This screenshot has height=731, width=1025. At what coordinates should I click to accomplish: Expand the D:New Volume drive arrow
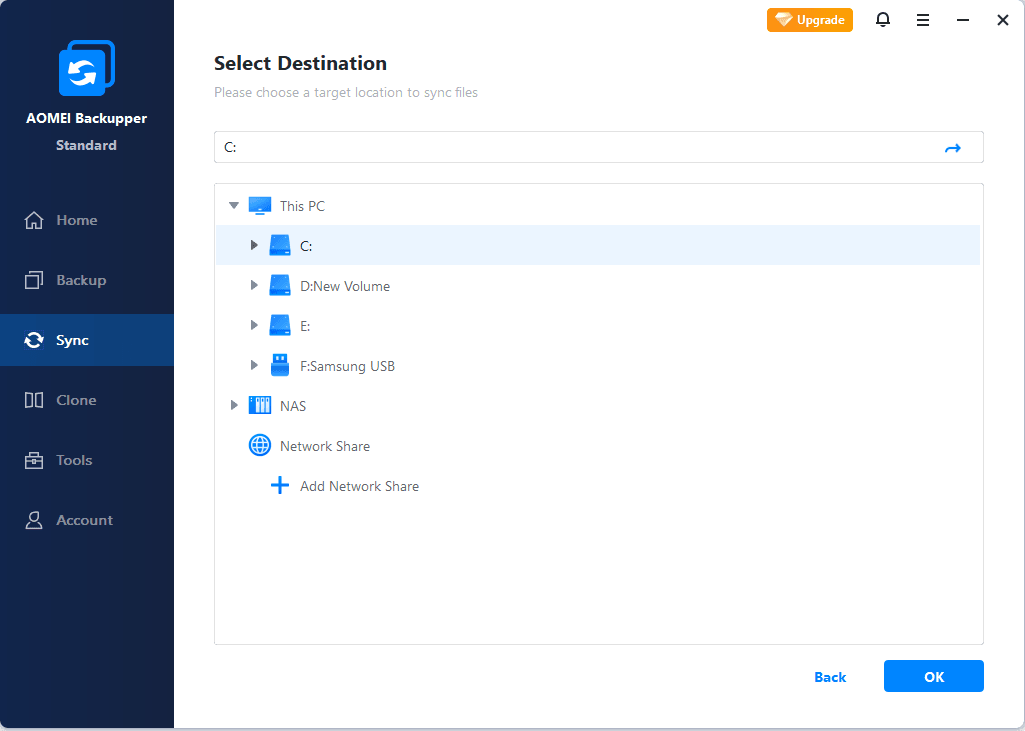(254, 286)
